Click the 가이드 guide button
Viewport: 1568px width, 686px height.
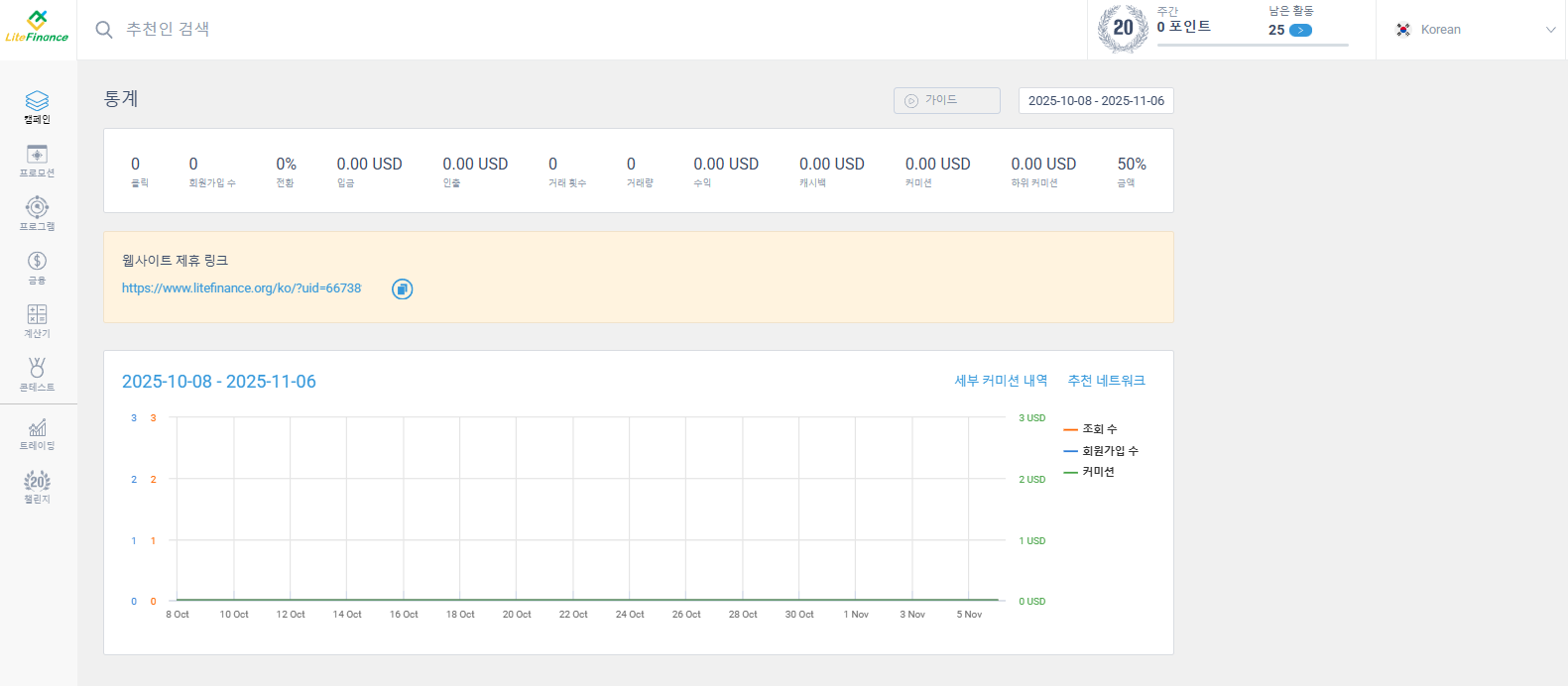pos(947,101)
